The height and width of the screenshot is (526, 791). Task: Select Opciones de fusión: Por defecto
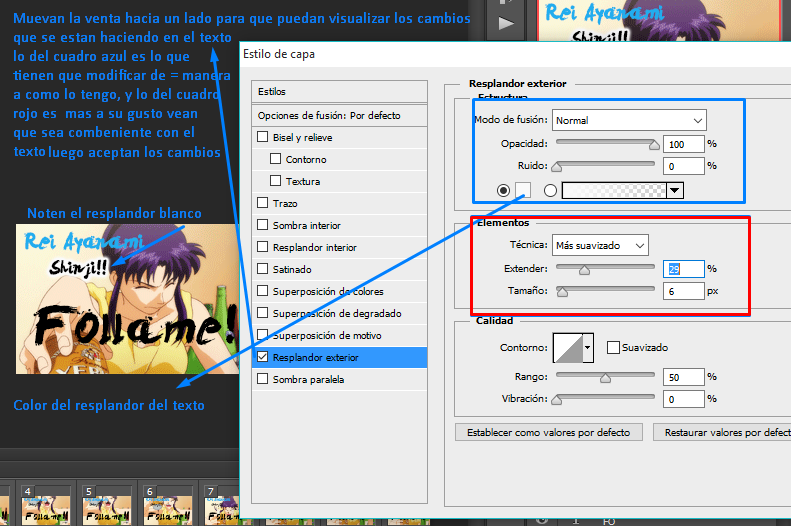click(x=340, y=115)
